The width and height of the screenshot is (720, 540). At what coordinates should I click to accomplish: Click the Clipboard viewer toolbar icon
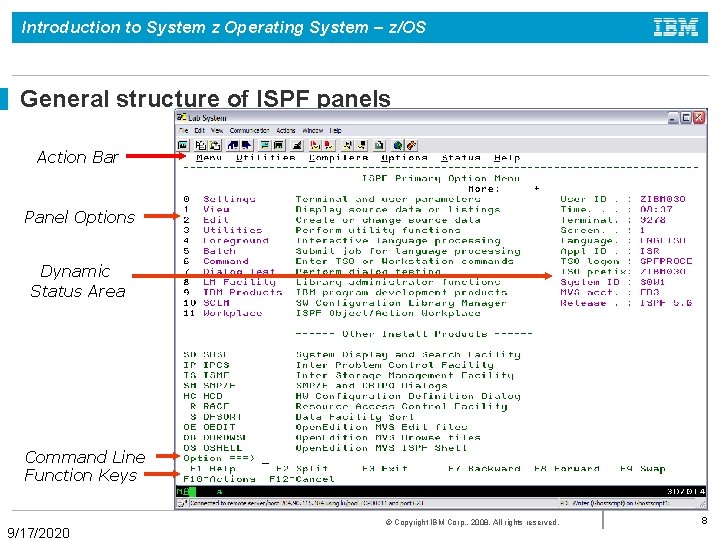(379, 146)
